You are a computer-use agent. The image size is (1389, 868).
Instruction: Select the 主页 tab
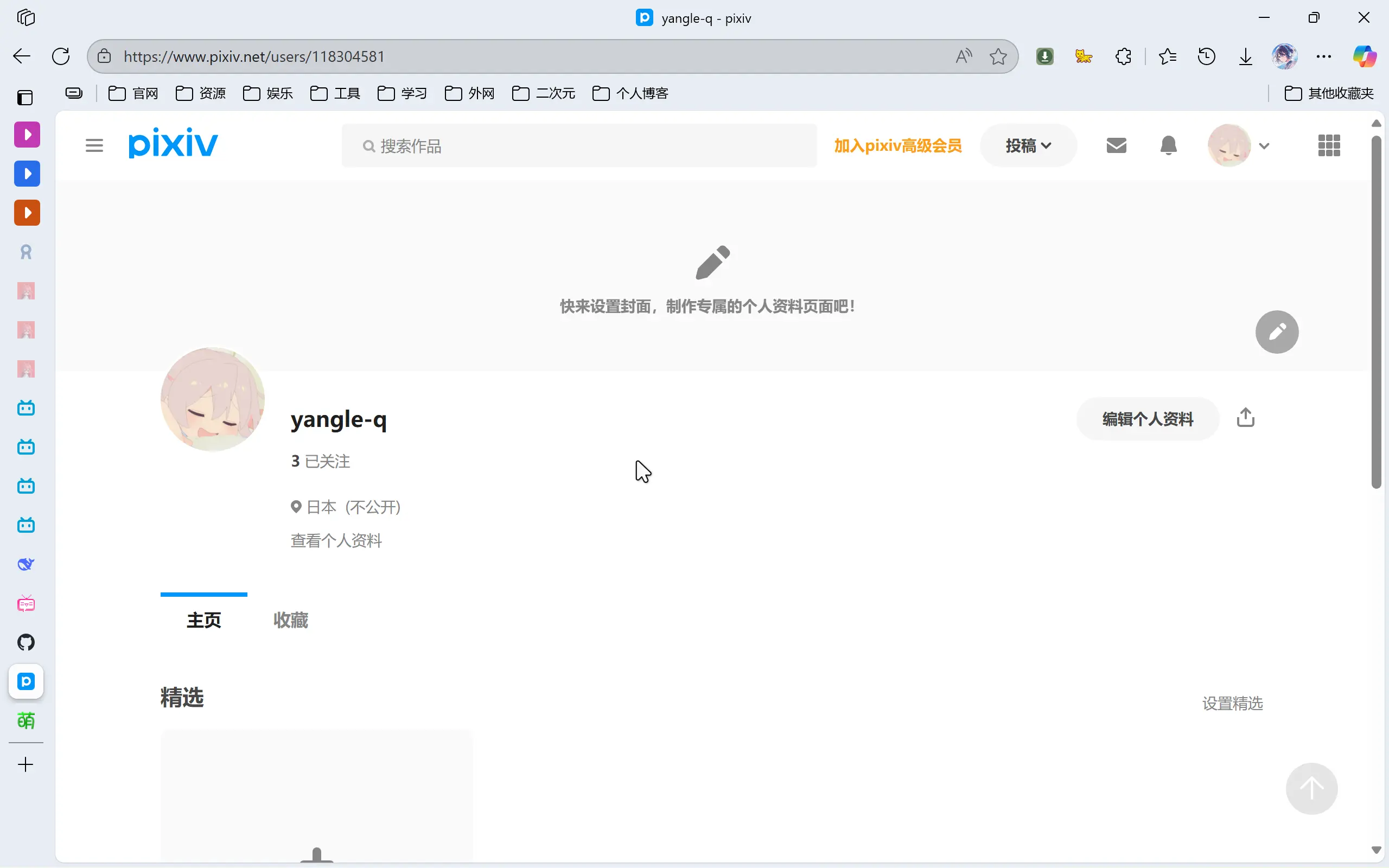tap(204, 620)
